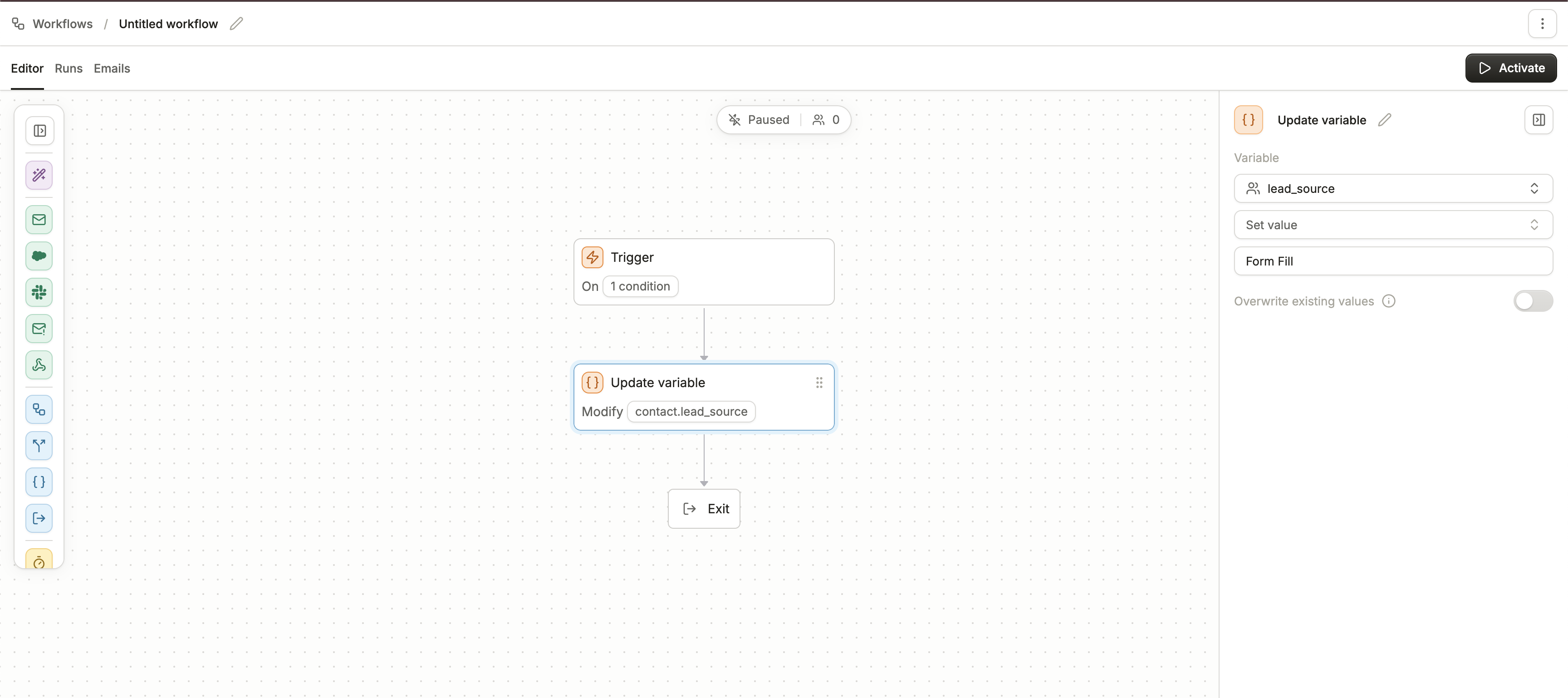The height and width of the screenshot is (698, 1568).
Task: Open the Set value dropdown
Action: click(1393, 225)
